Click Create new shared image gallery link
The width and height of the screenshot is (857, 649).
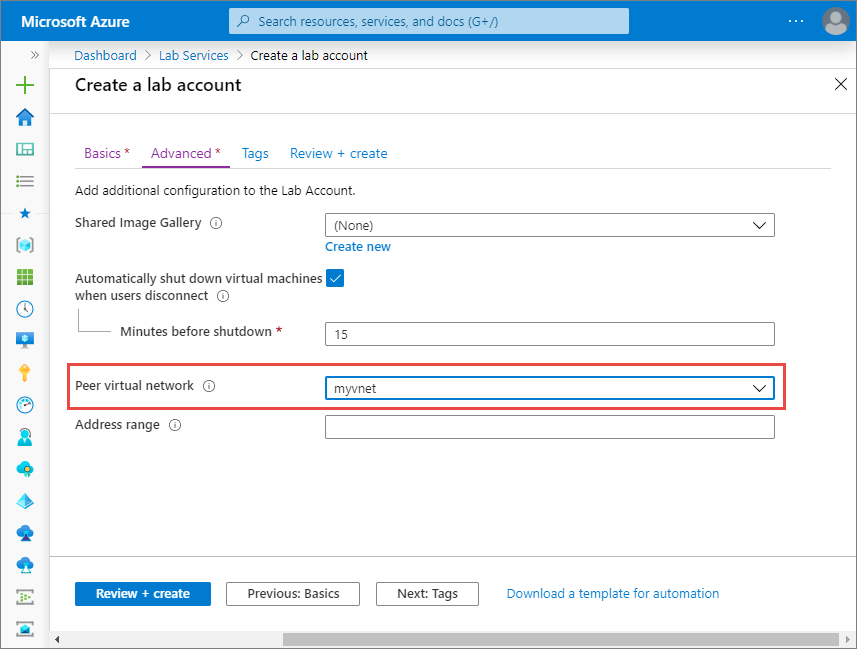point(358,247)
